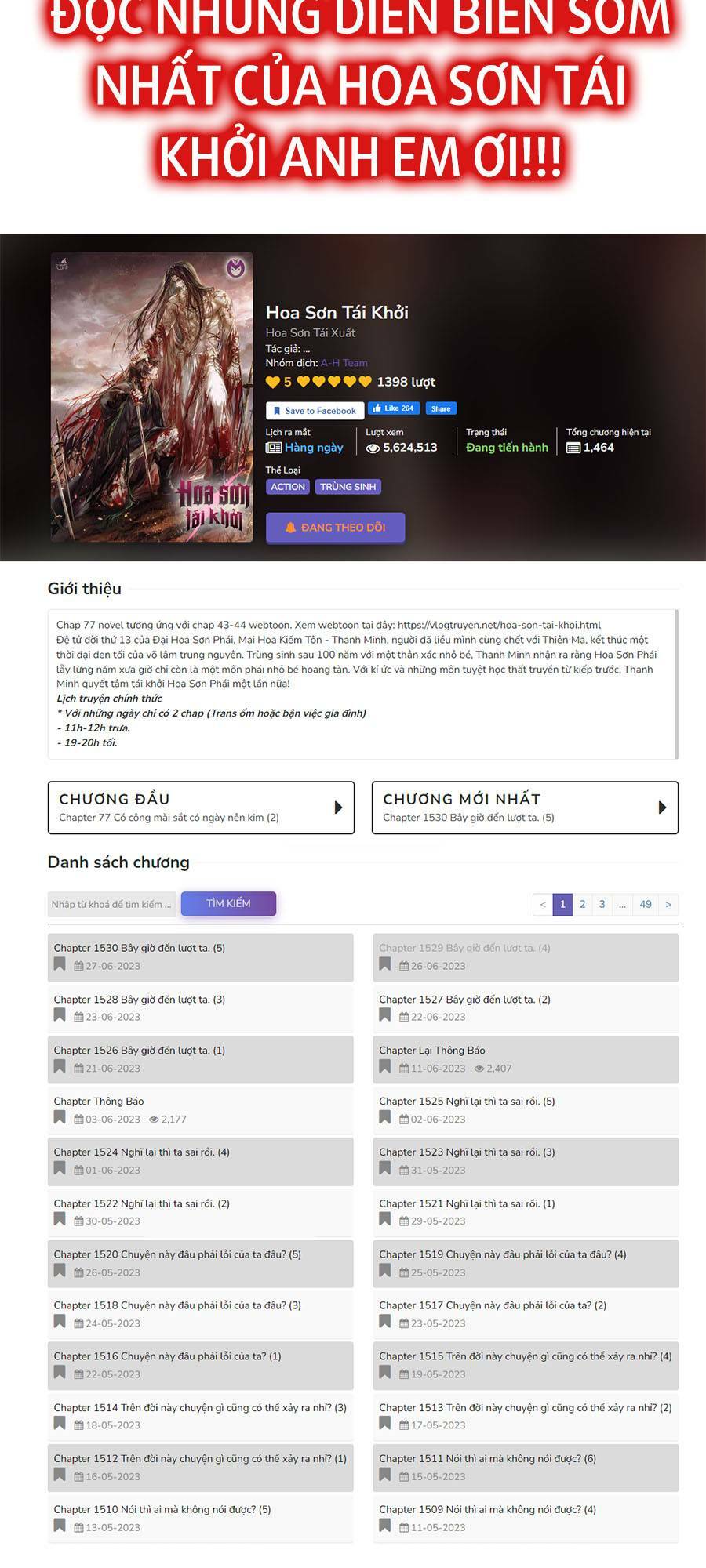Click the Tìm Kiếm search button
The width and height of the screenshot is (706, 1568).
coord(228,903)
